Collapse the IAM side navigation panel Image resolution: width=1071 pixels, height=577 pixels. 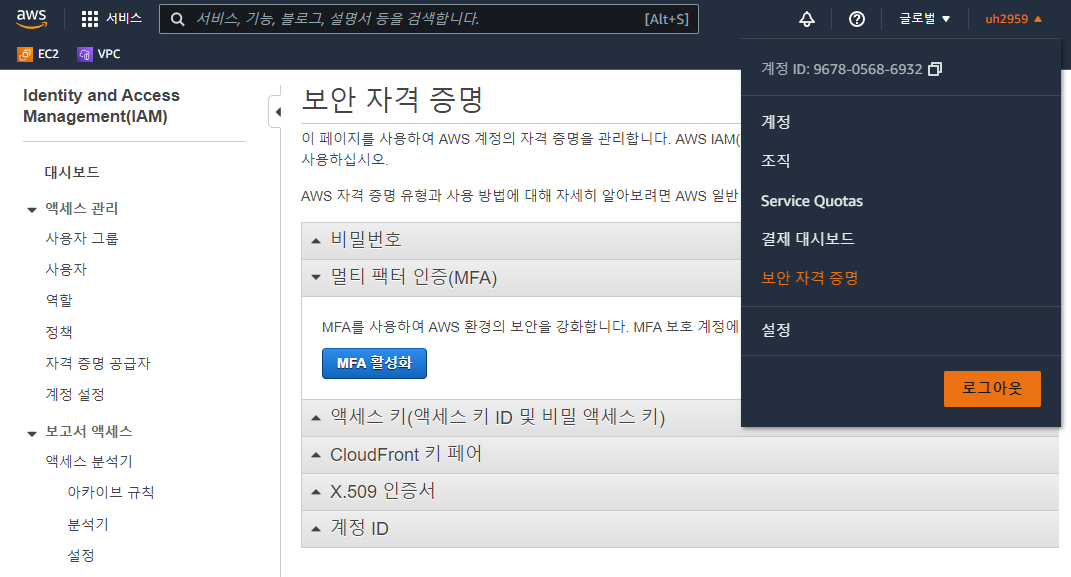[277, 111]
